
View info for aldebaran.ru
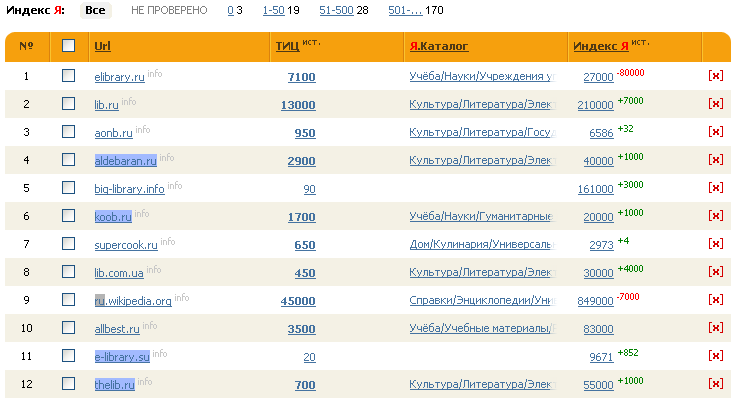pyautogui.click(x=166, y=157)
